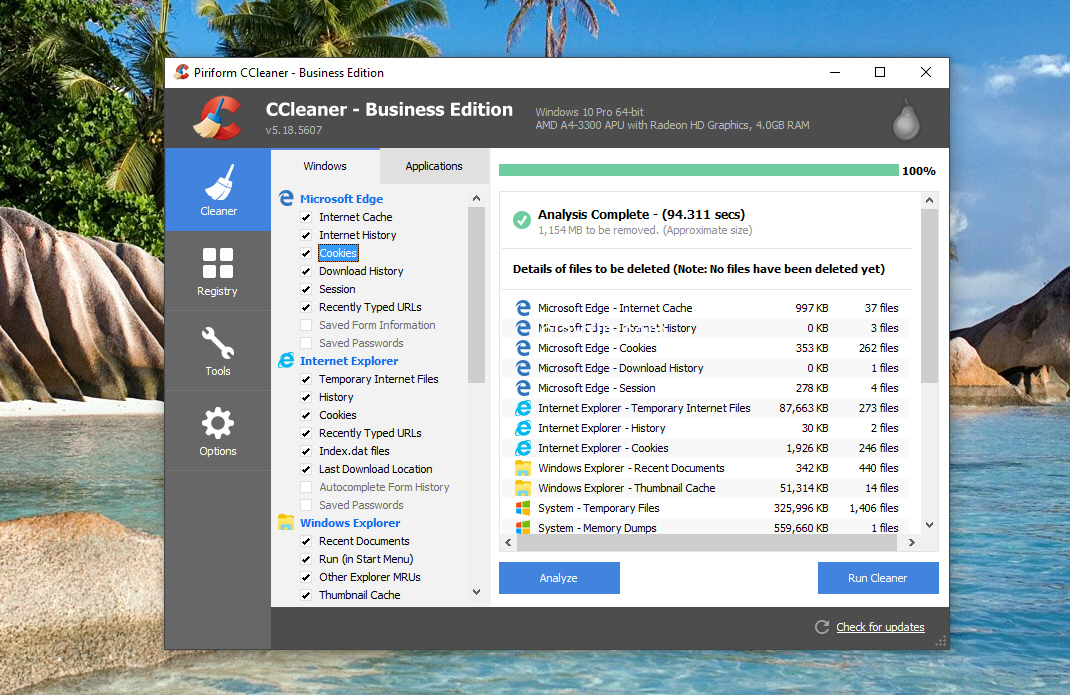Click Edge icon beside Edge Internet History result
1070x695 pixels.
pyautogui.click(x=523, y=328)
